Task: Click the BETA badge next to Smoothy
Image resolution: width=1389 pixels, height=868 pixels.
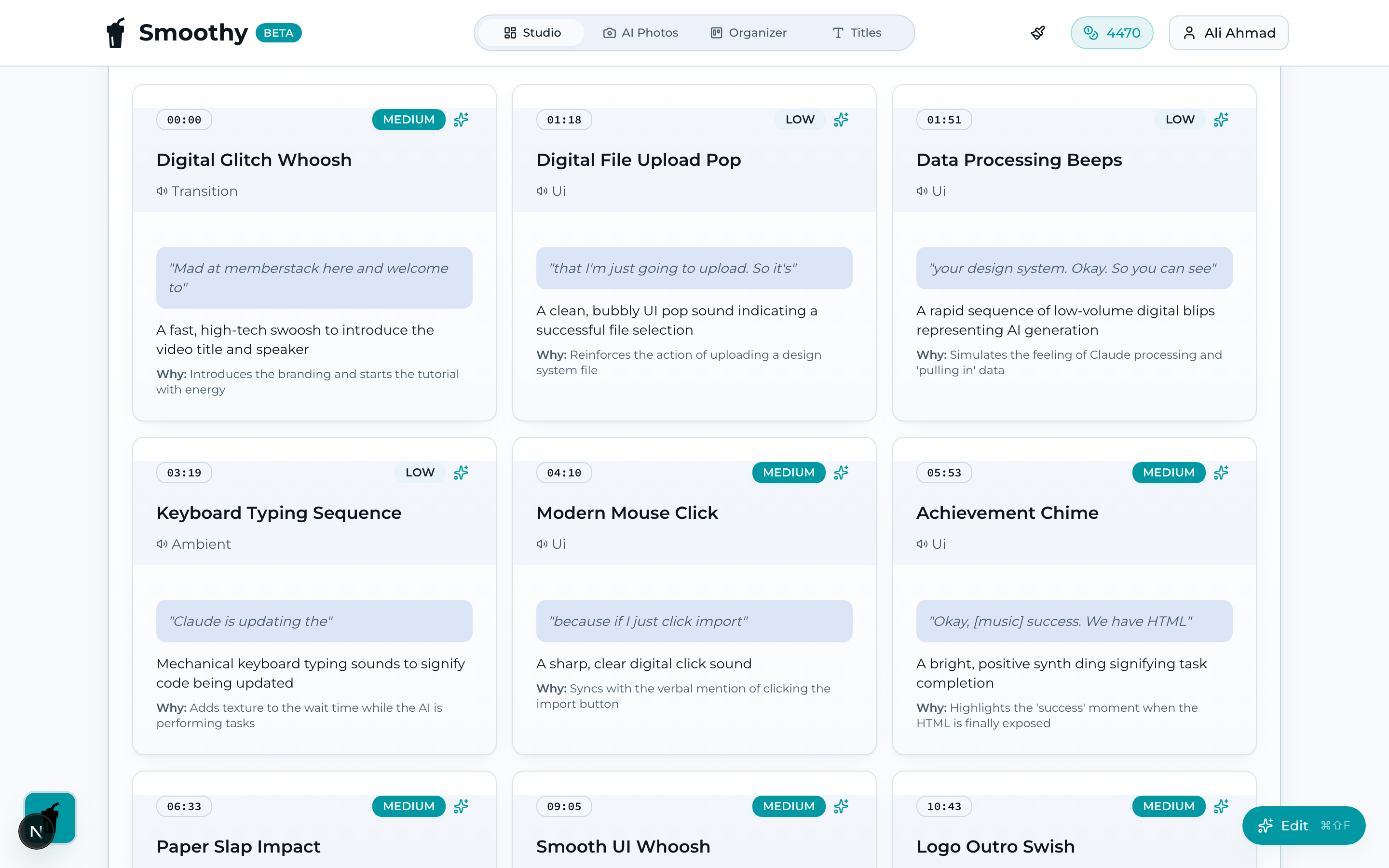Action: point(278,33)
